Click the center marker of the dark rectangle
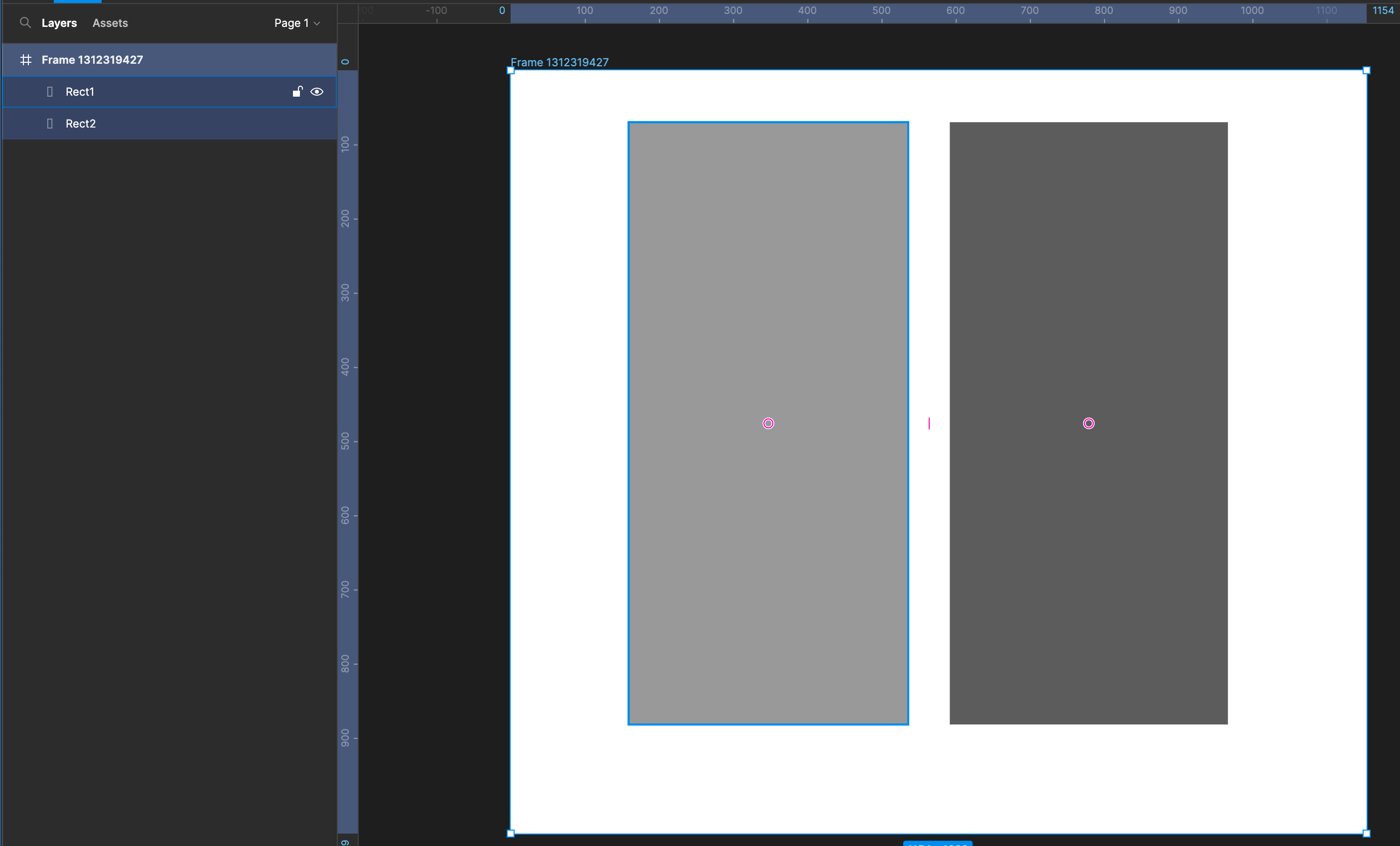1400x846 pixels. pyautogui.click(x=1089, y=423)
